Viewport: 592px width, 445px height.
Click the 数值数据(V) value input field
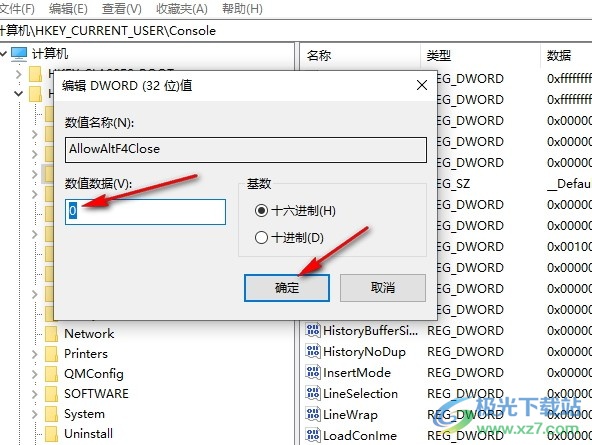click(145, 212)
